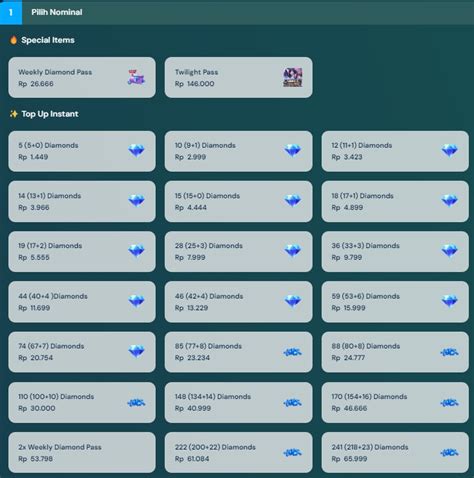This screenshot has height=478, width=474.
Task: Click diamond icon on 19 (17+2) Diamonds
Action: (x=136, y=251)
